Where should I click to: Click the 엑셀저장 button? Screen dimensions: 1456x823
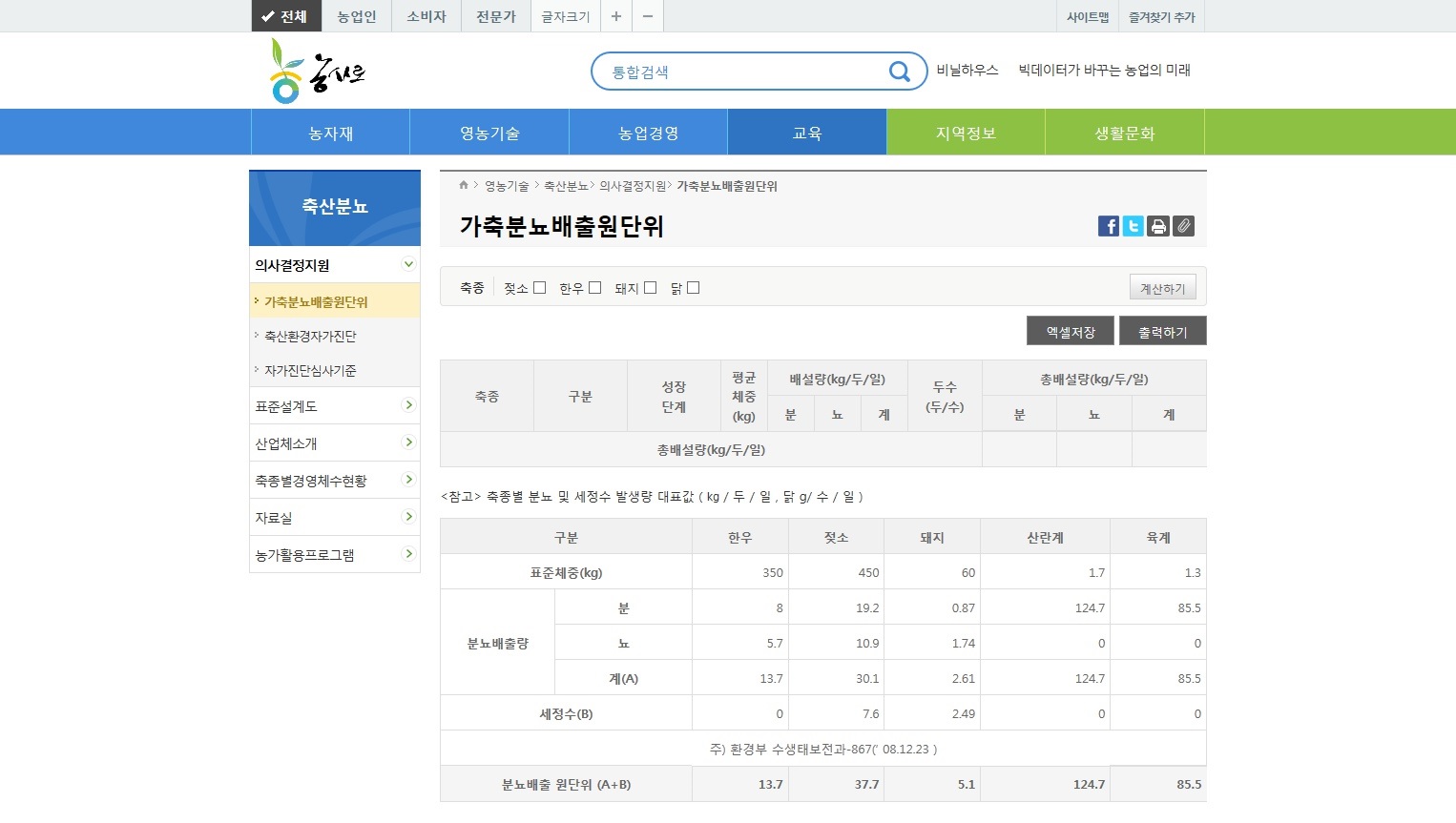coord(1071,331)
